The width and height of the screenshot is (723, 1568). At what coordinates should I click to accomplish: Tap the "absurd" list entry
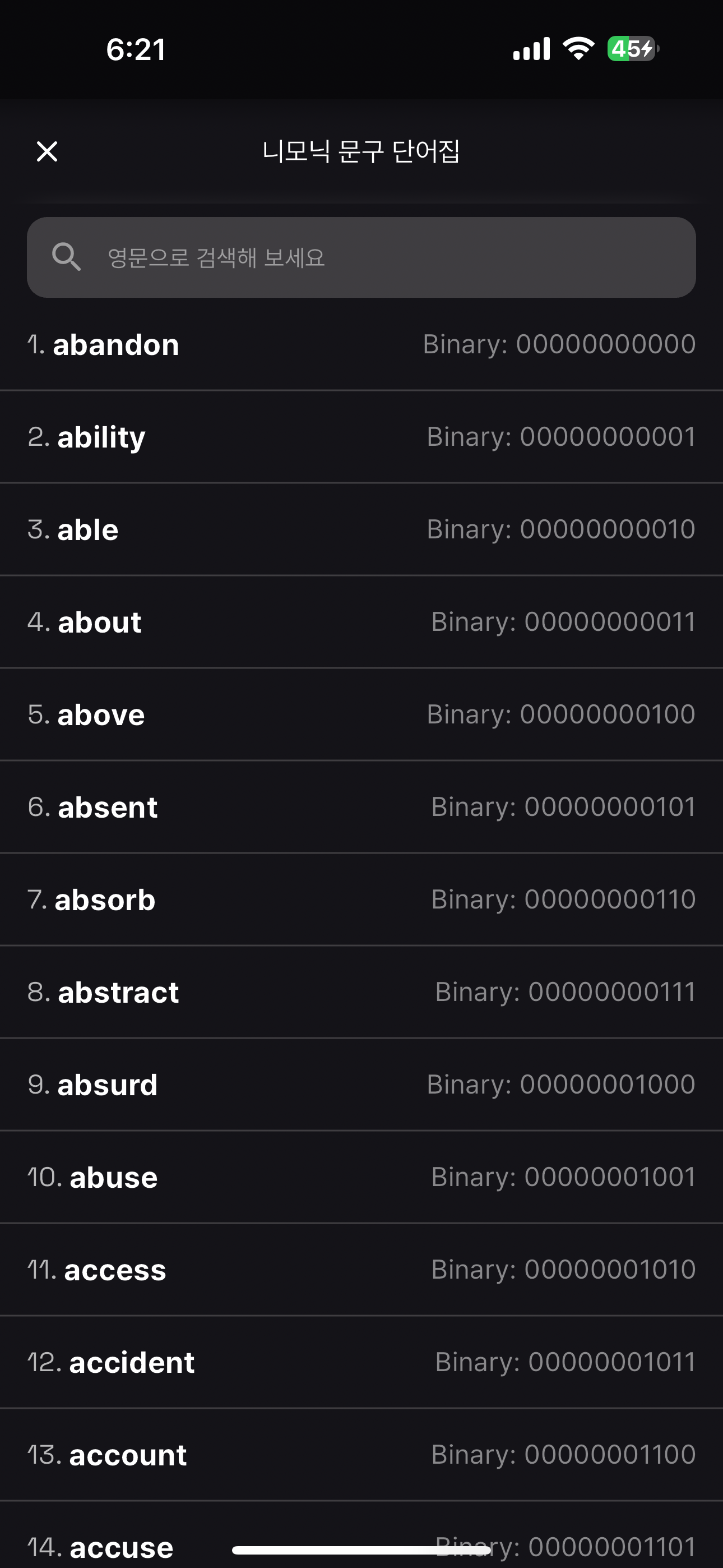107,1085
